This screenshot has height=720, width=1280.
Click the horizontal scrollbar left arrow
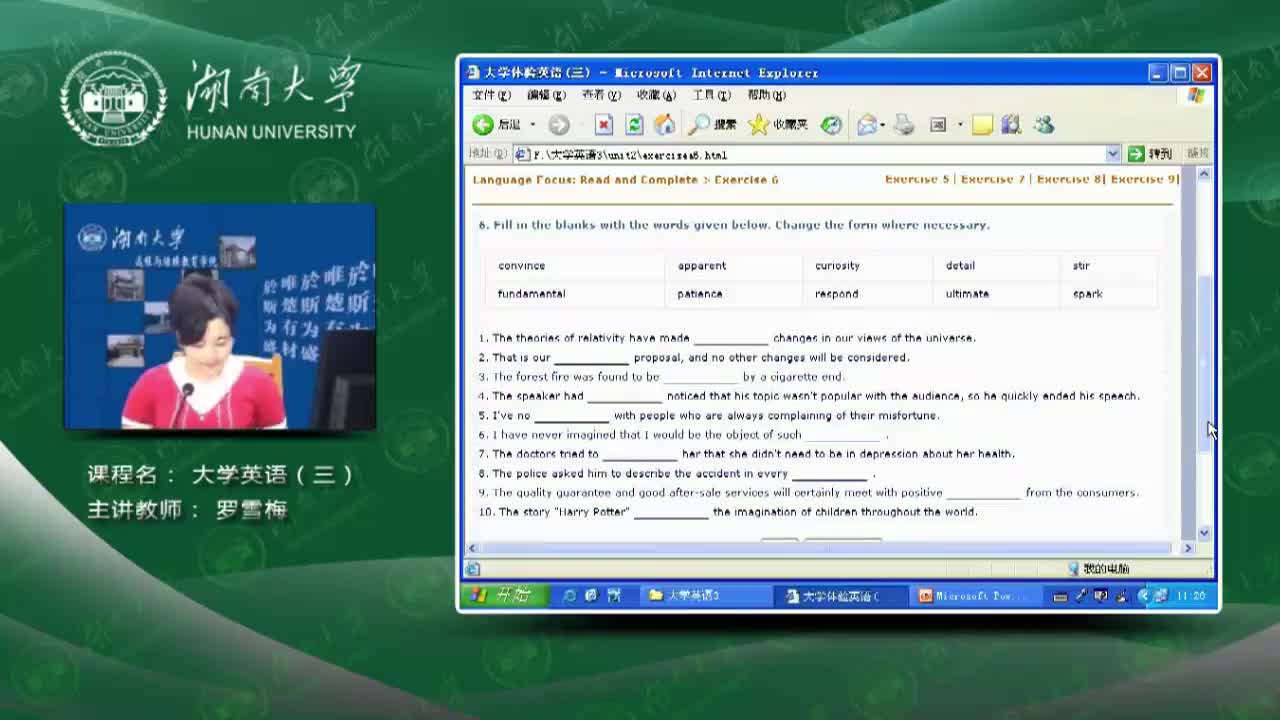tap(472, 548)
